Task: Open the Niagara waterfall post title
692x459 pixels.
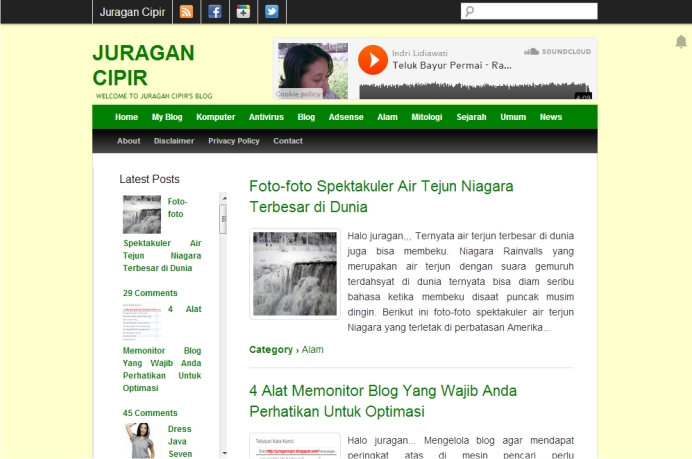Action: point(381,196)
